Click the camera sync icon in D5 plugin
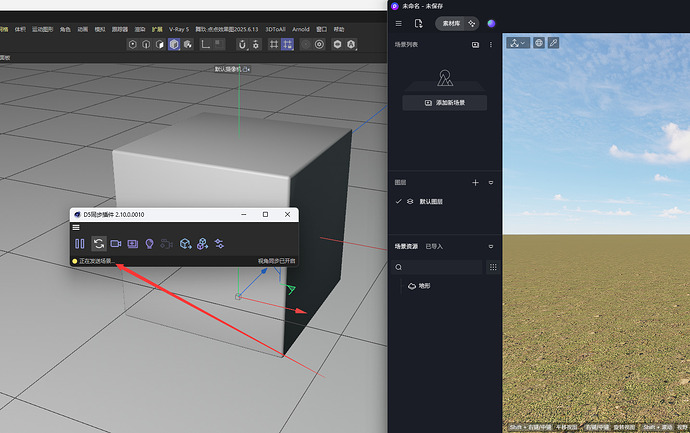This screenshot has width=690, height=433. pyautogui.click(x=116, y=243)
